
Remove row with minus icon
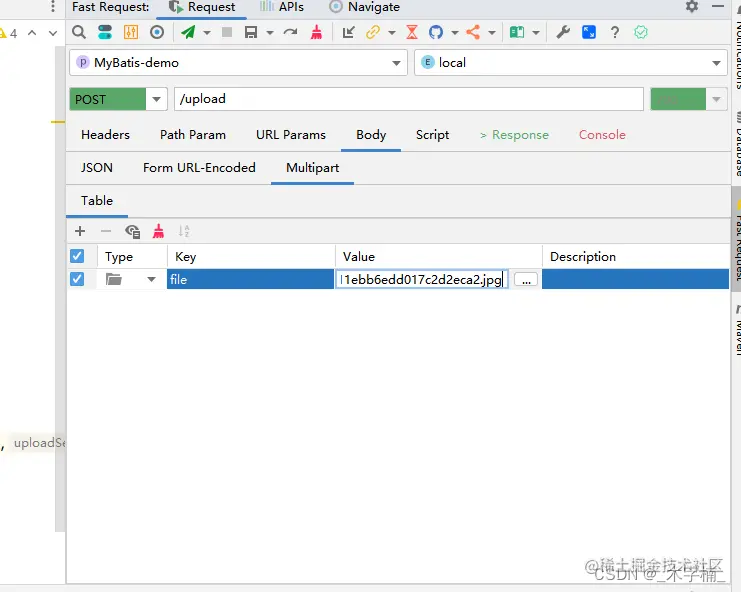pyautogui.click(x=106, y=231)
